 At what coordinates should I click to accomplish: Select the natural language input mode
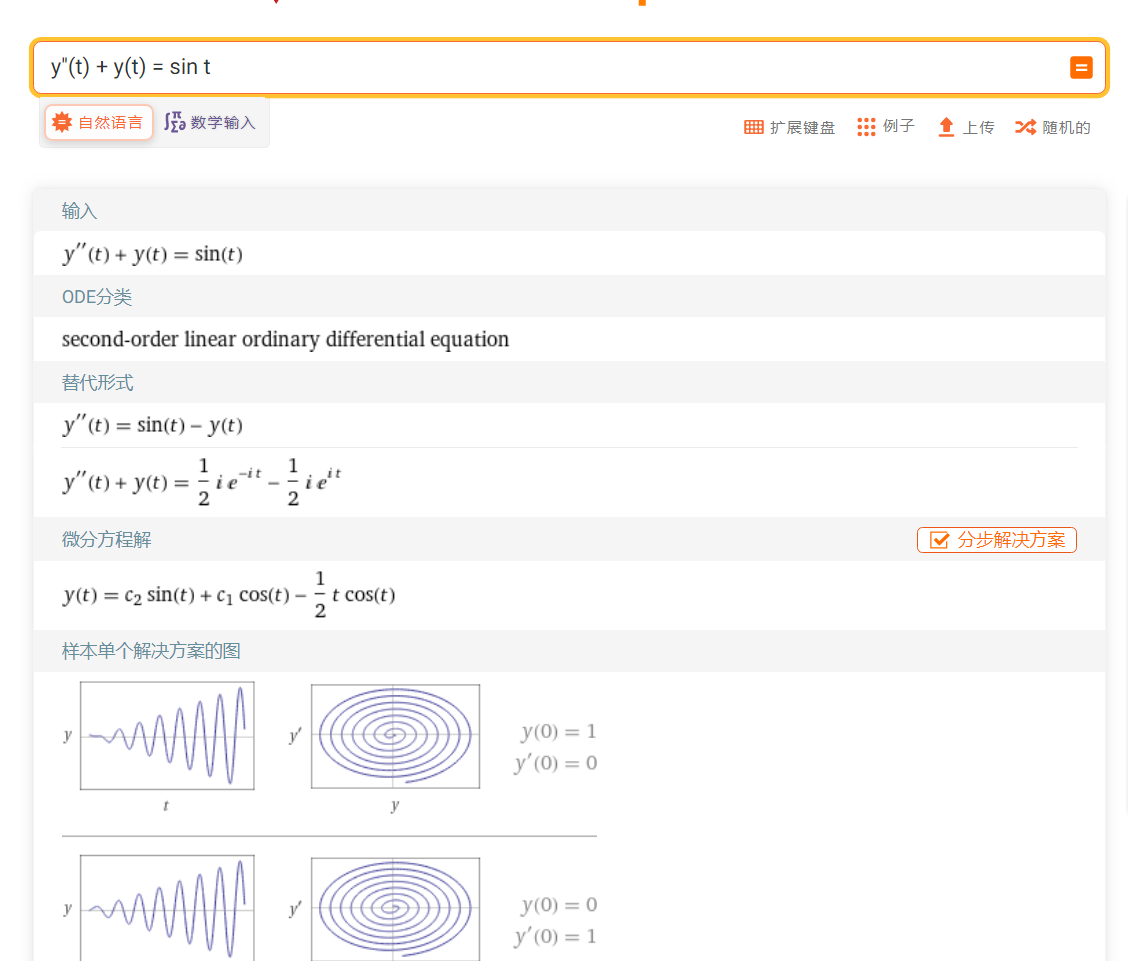coord(99,123)
